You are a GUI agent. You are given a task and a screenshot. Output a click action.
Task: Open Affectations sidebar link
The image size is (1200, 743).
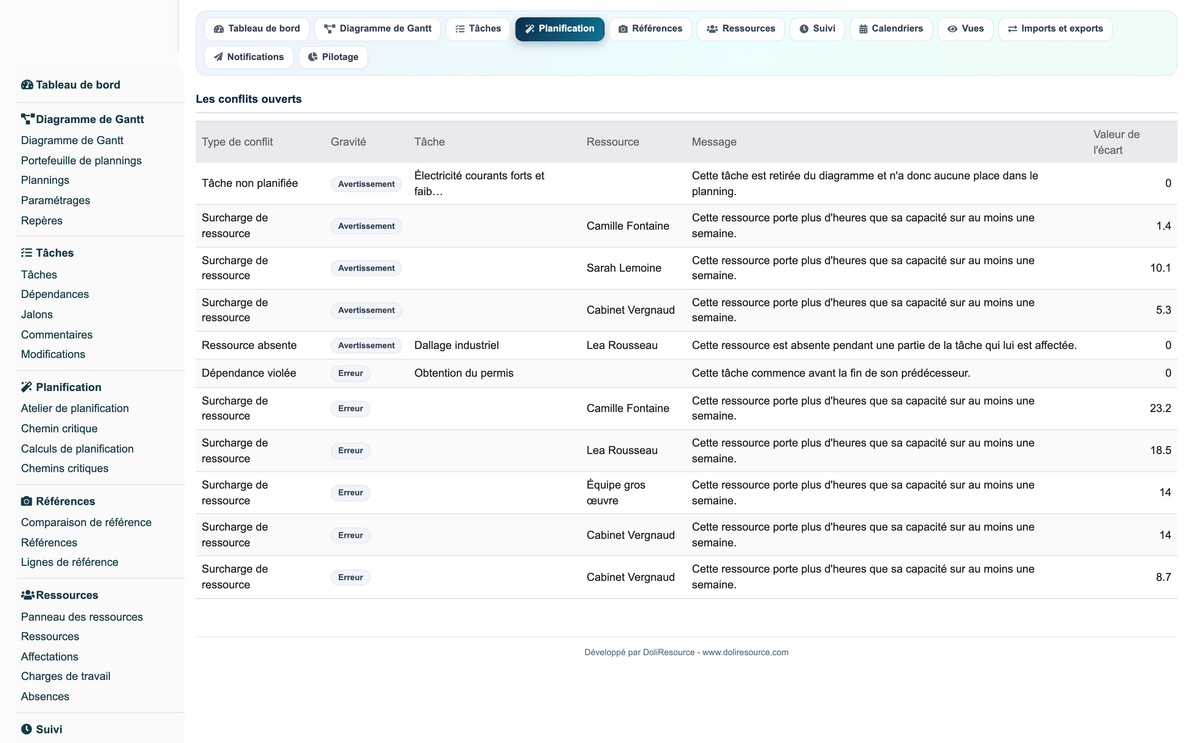50,657
